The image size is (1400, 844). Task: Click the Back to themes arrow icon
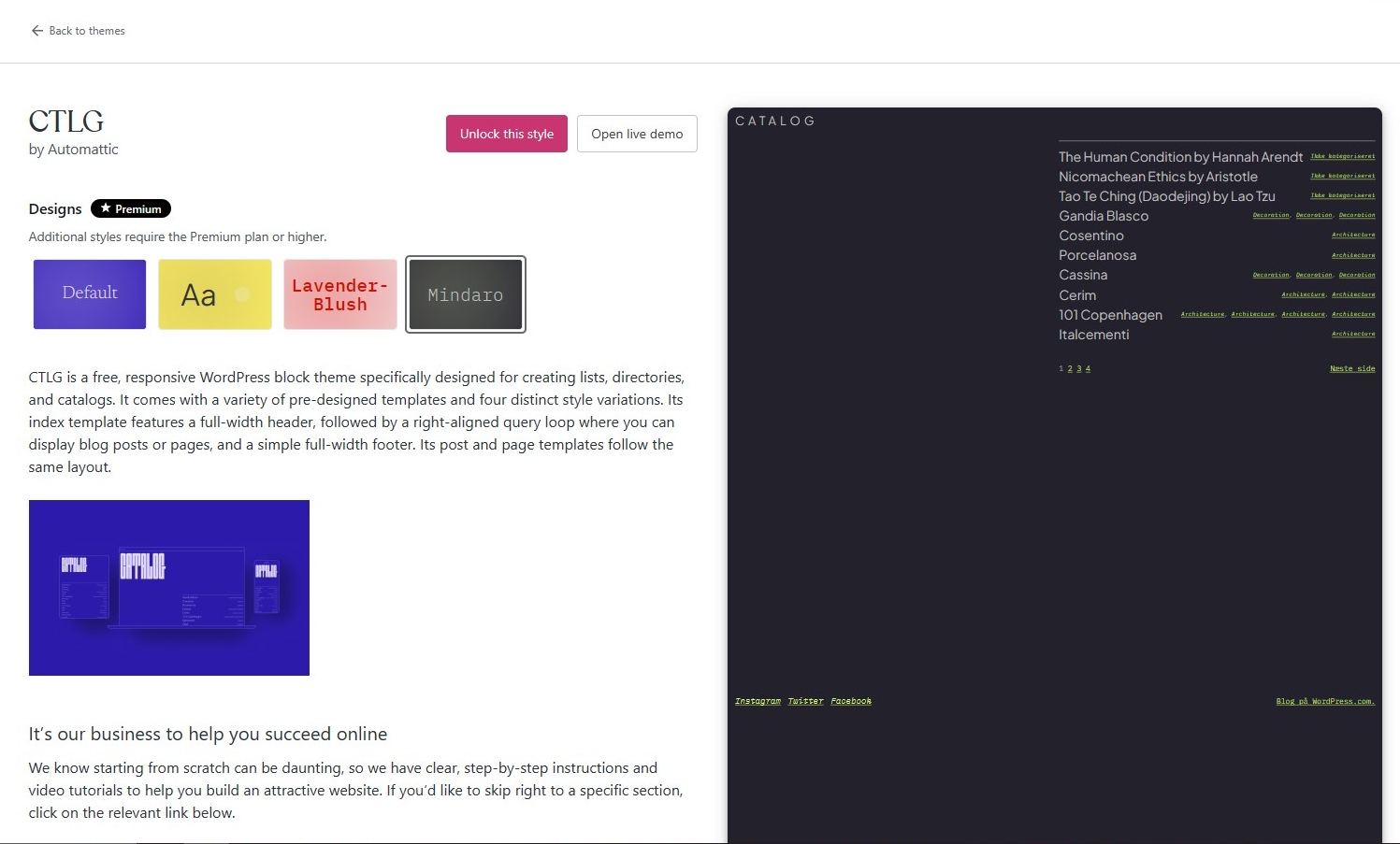click(37, 31)
